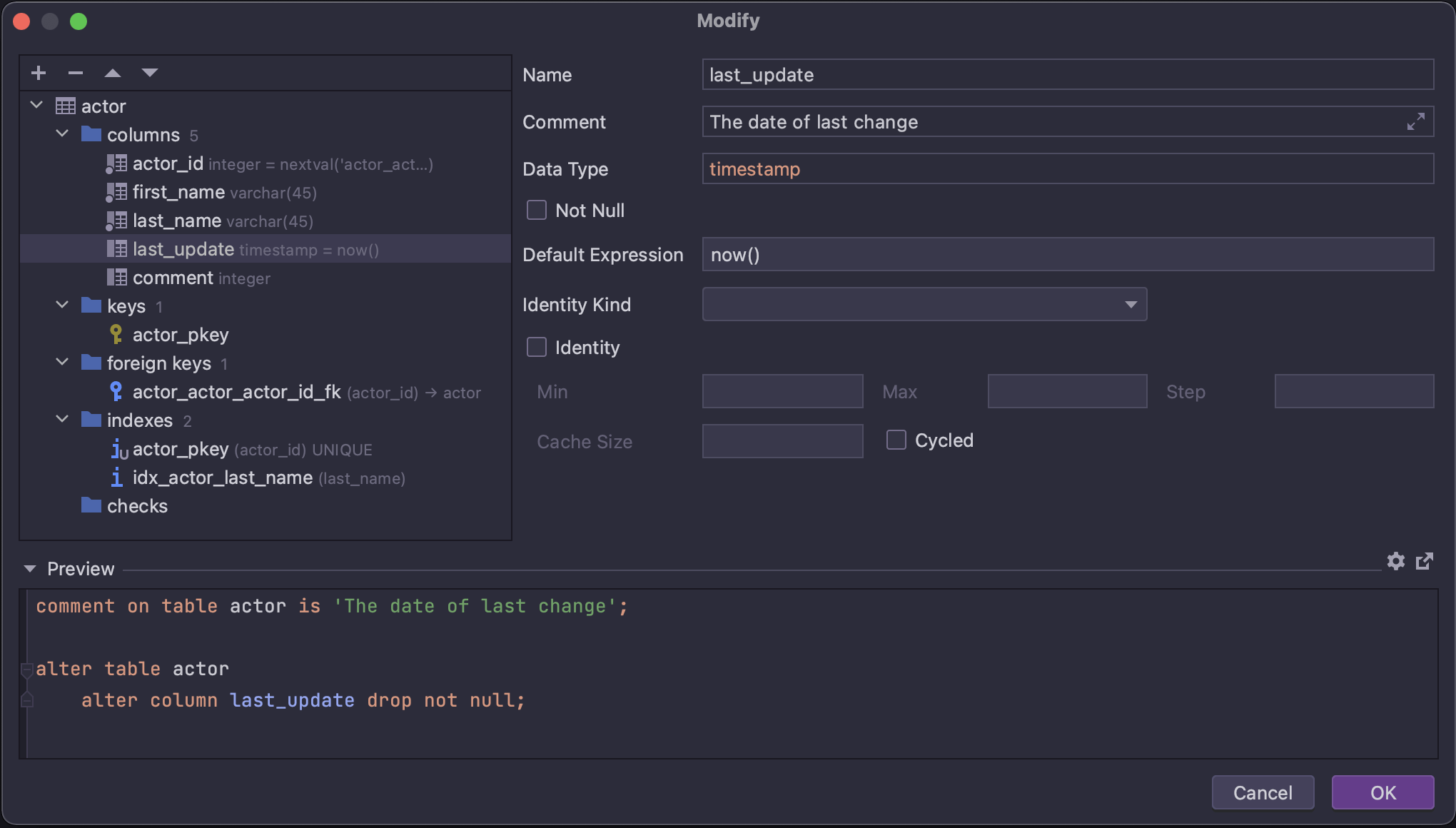This screenshot has height=828, width=1456.
Task: Check the Identity checkbox
Action: 537,348
